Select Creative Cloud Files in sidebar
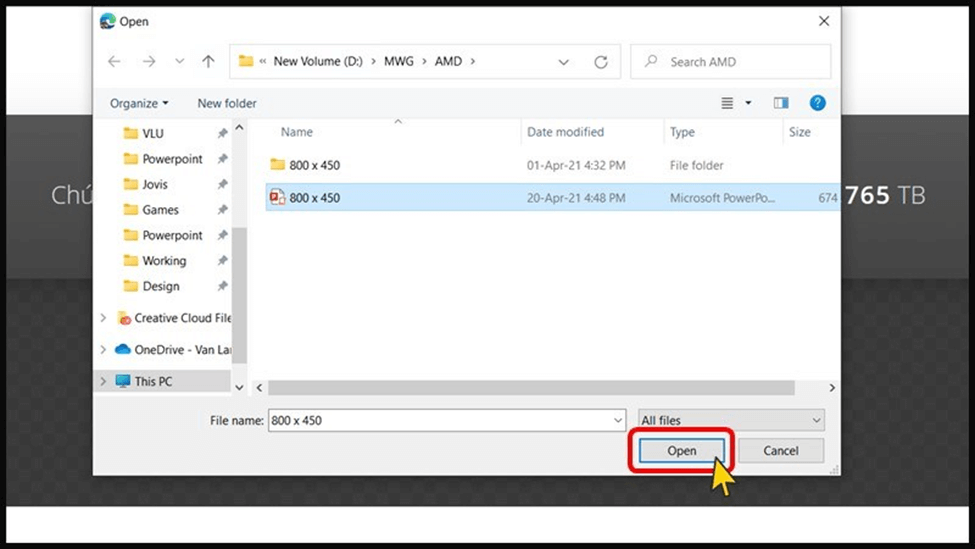 [174, 318]
